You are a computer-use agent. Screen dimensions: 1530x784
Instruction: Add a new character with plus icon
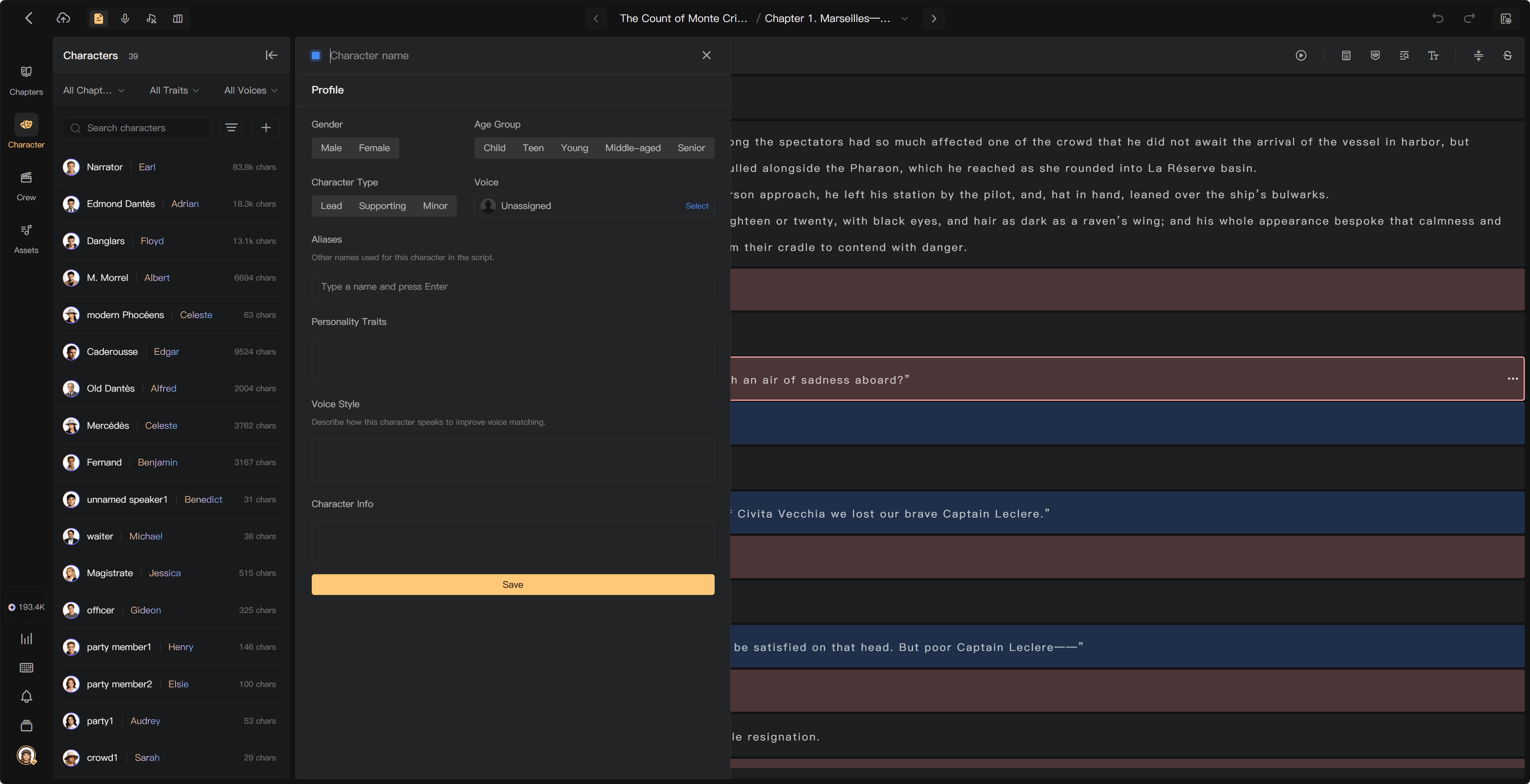tap(266, 128)
